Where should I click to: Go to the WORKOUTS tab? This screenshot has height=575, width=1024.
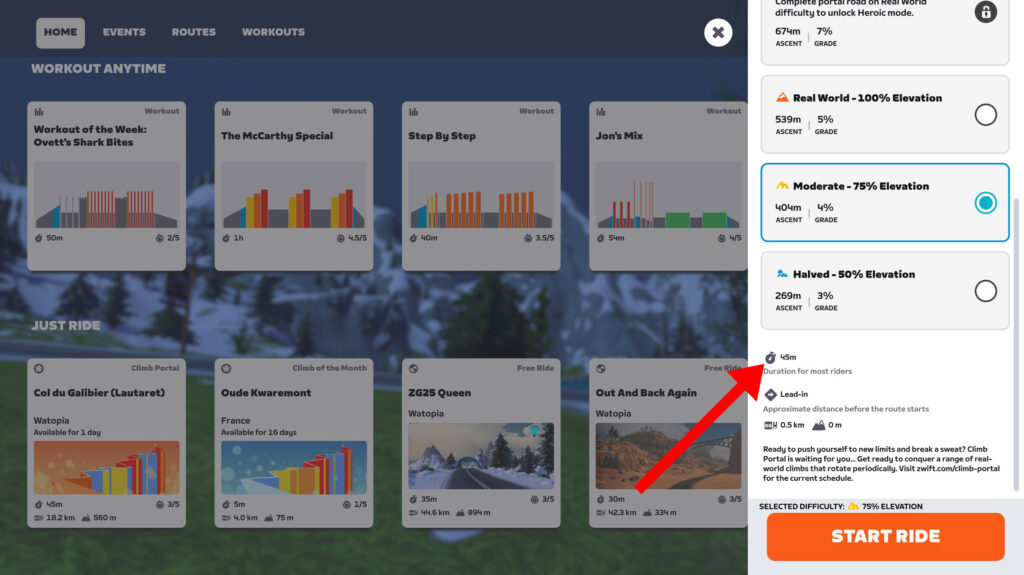pyautogui.click(x=273, y=32)
